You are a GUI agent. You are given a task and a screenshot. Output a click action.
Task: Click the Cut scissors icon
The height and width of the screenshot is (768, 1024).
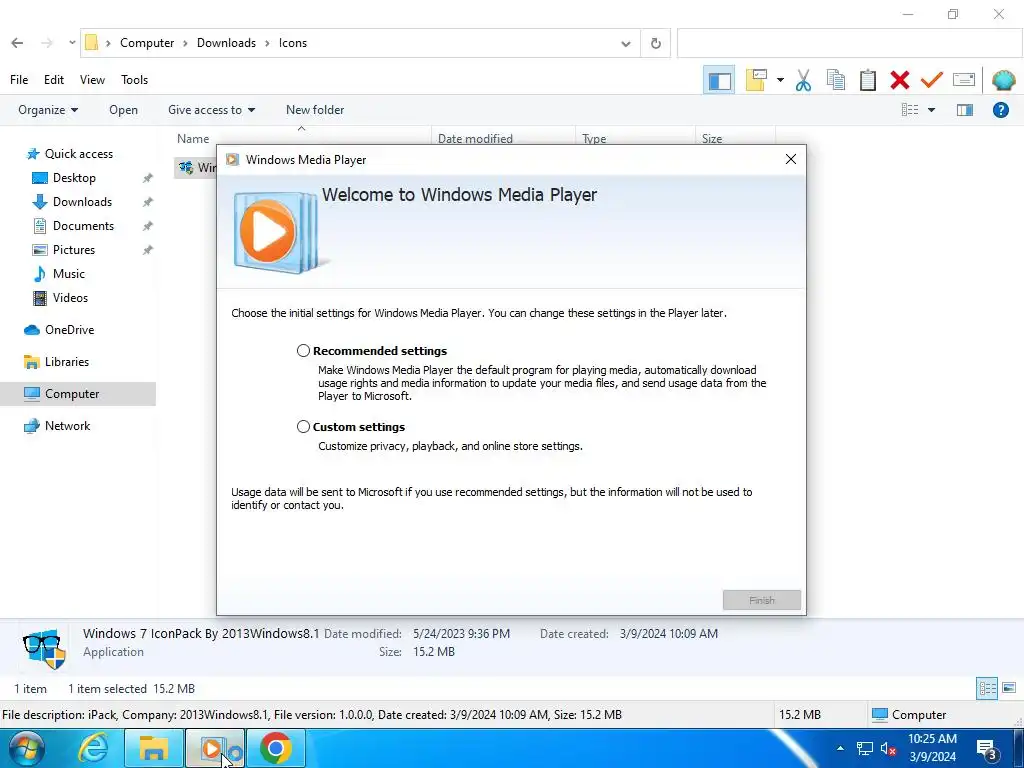coord(803,80)
